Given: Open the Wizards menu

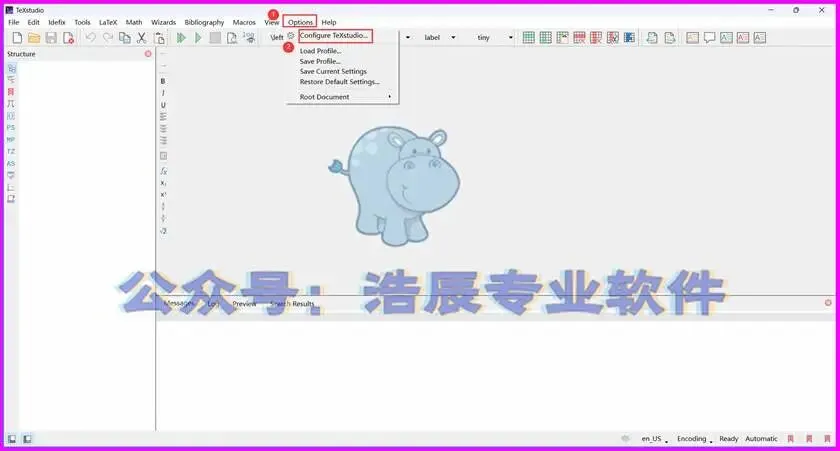Looking at the screenshot, I should [163, 22].
